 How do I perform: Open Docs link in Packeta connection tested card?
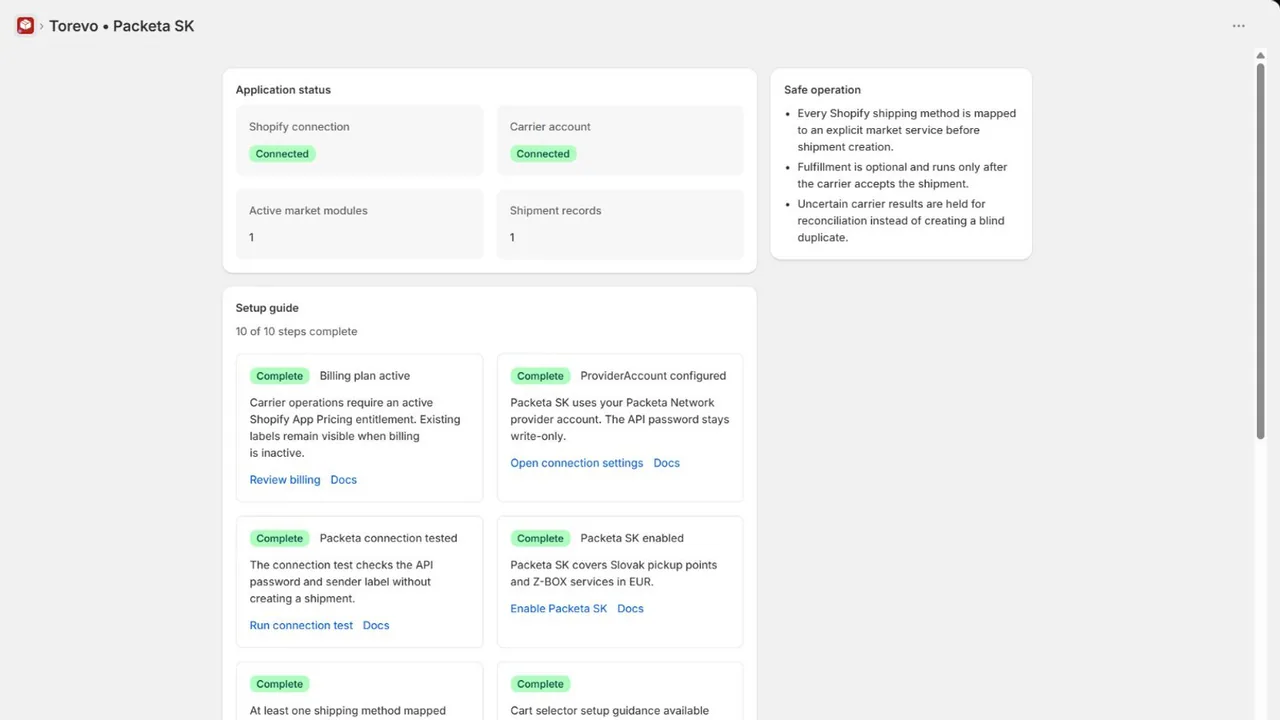click(376, 625)
